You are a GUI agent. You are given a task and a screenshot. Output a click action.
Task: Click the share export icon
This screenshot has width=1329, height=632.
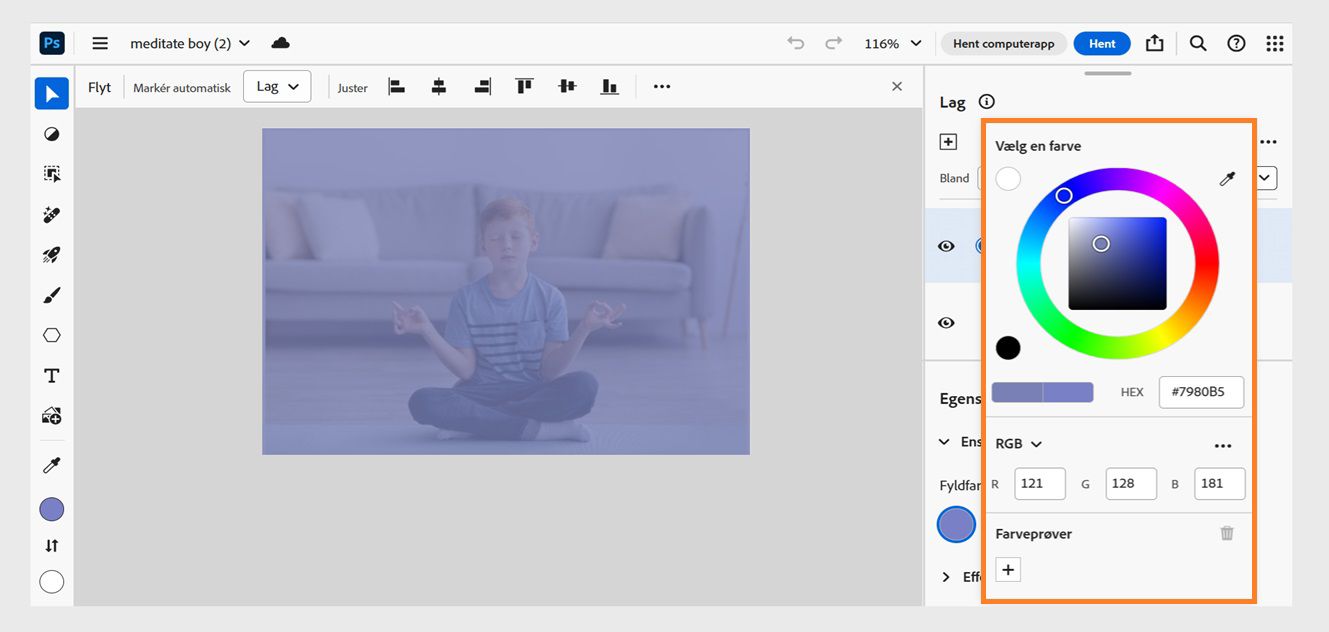[x=1155, y=44]
